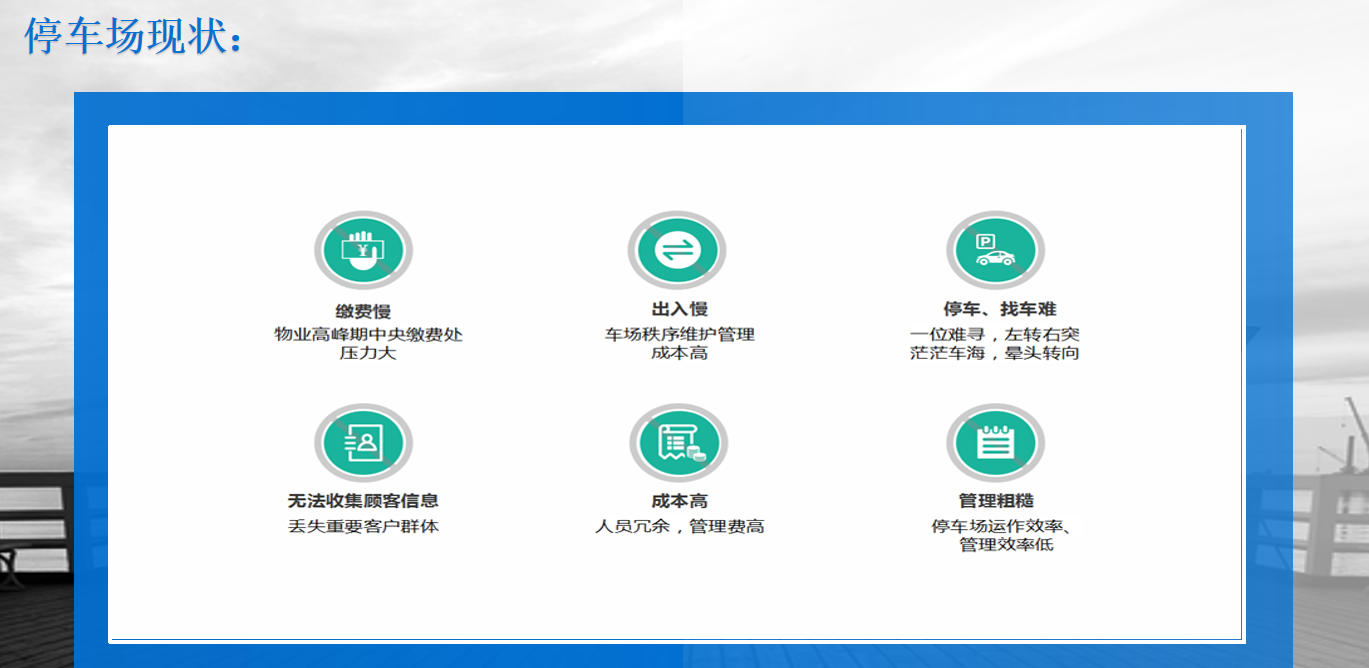Image resolution: width=1369 pixels, height=668 pixels.
Task: Select the receipt bill icon above 成本高
Action: click(677, 441)
